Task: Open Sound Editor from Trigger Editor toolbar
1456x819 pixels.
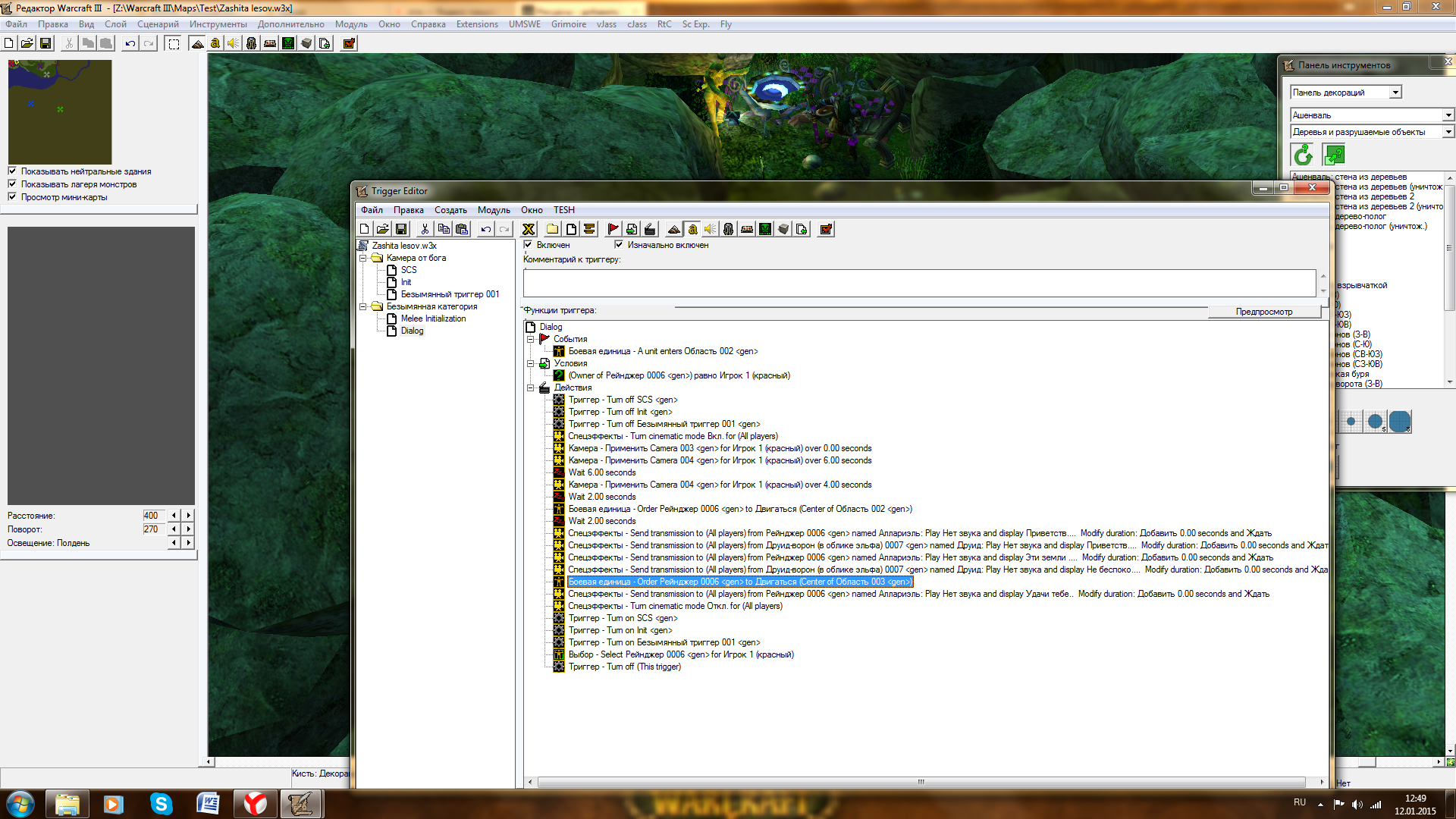Action: (711, 229)
